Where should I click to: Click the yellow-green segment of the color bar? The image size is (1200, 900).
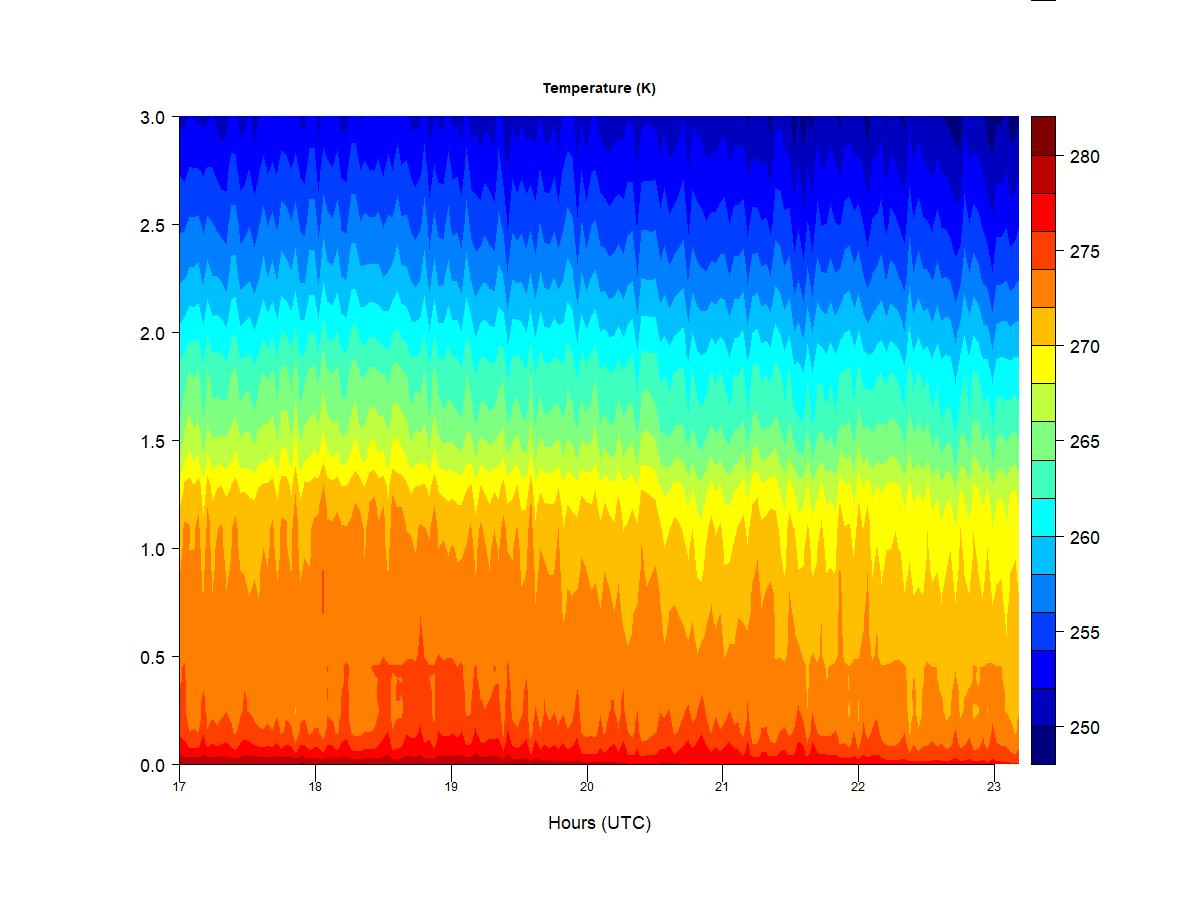(x=1043, y=402)
